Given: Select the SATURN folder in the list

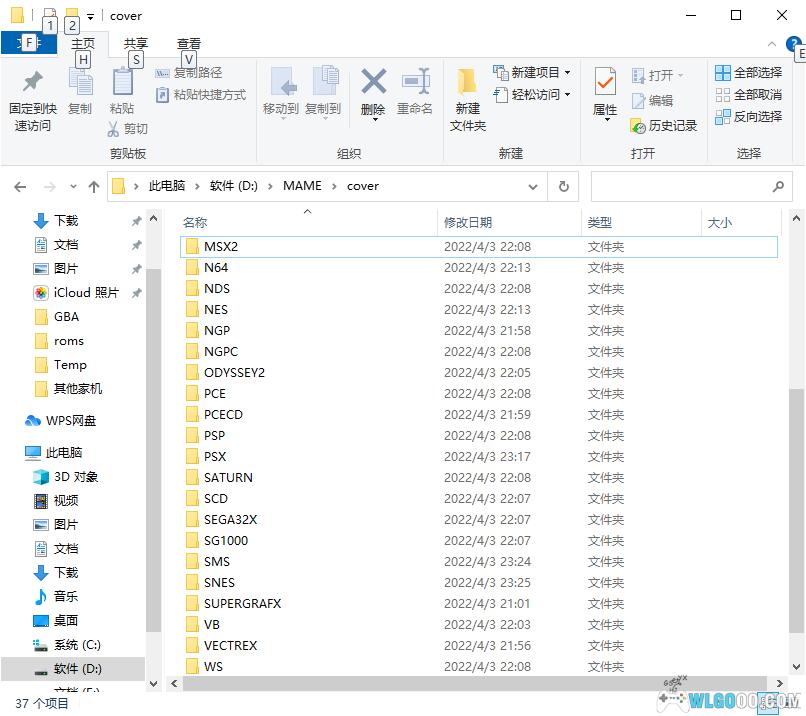Looking at the screenshot, I should coord(228,478).
